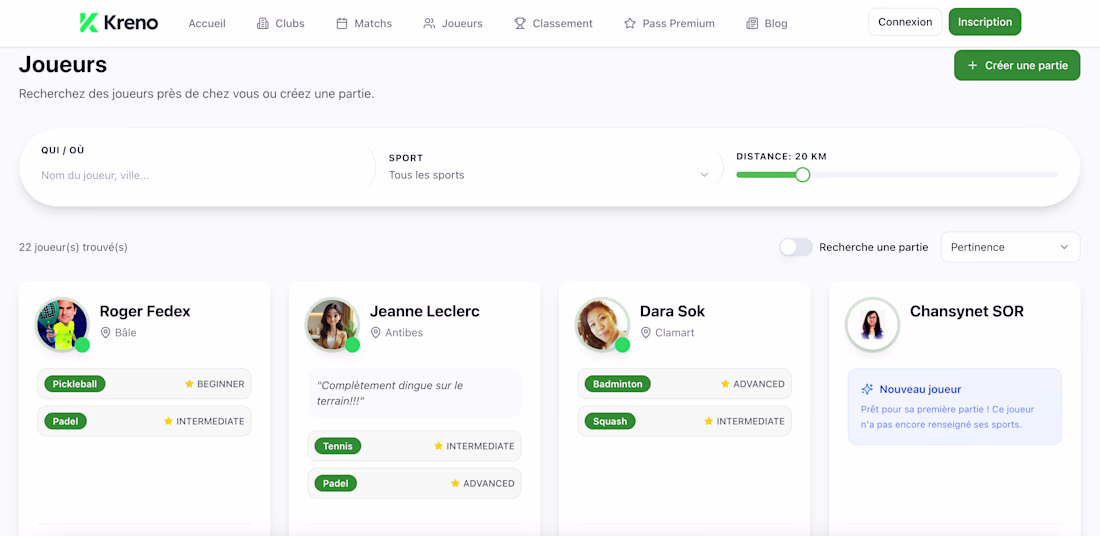Click the Connexion button

tap(905, 22)
